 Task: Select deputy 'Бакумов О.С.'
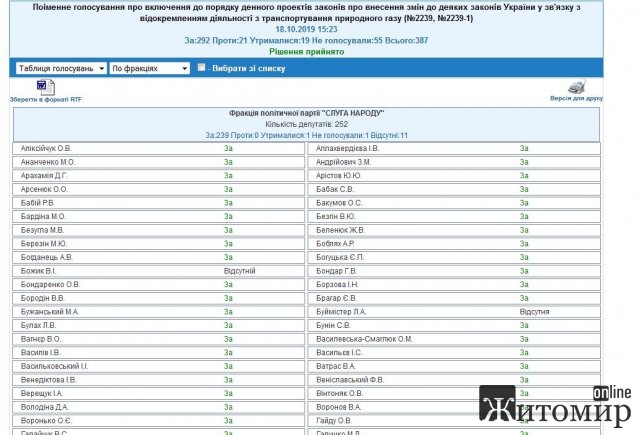tap(339, 203)
